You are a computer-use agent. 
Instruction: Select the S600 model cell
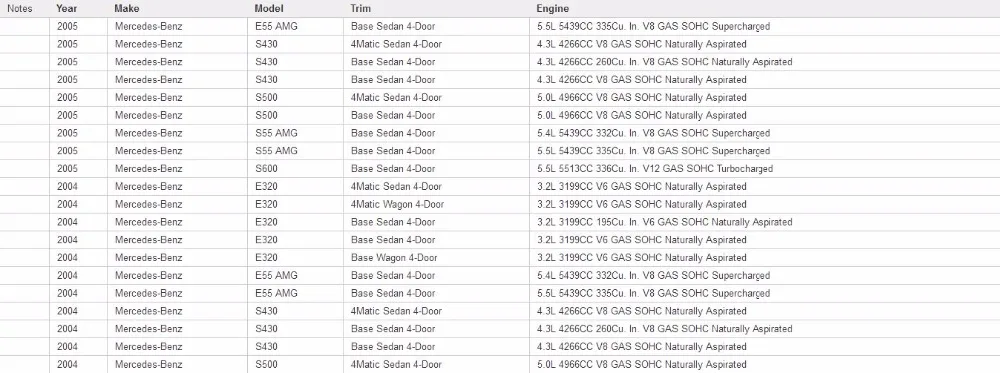click(295, 169)
